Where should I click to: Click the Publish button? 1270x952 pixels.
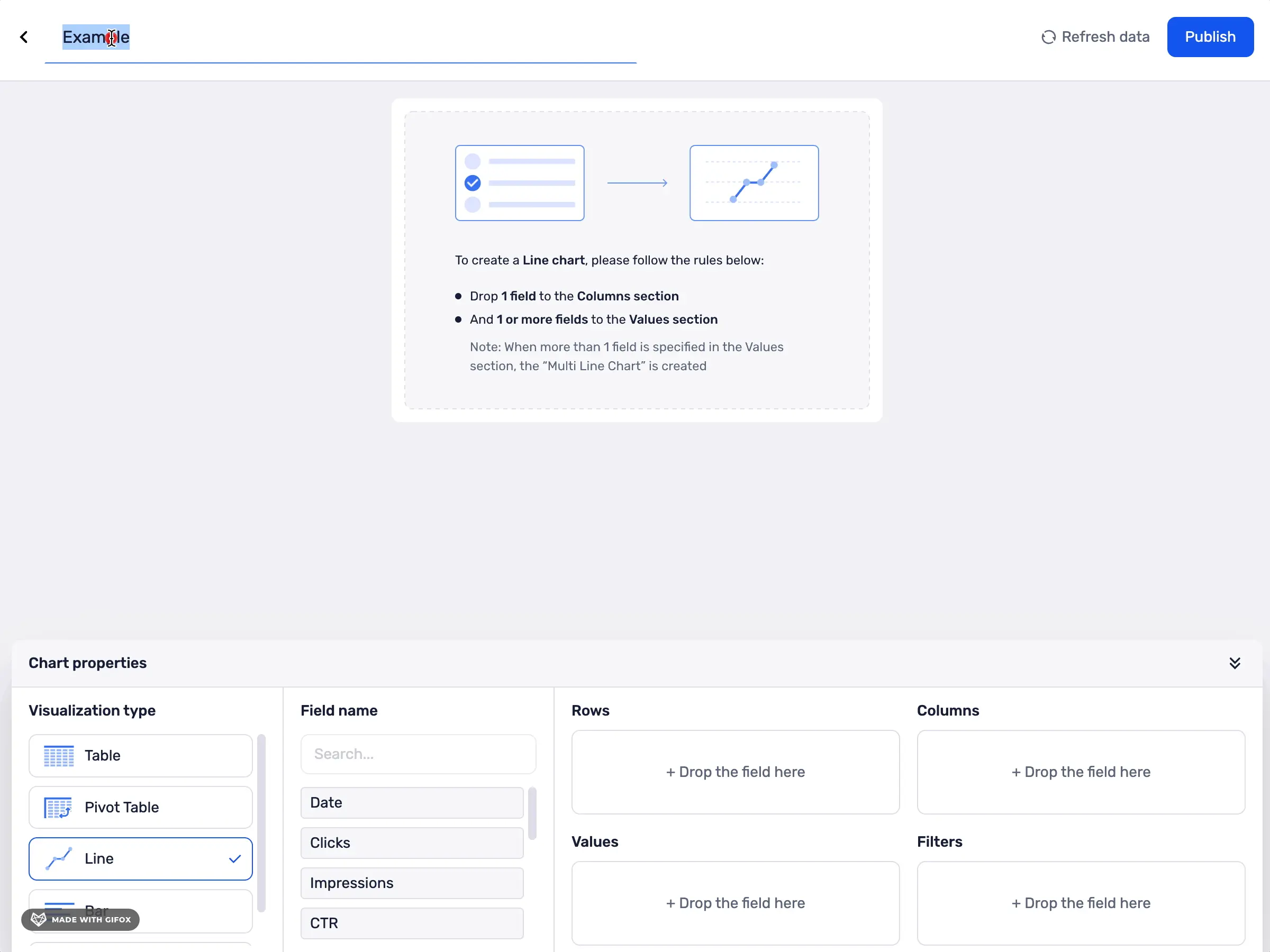tap(1210, 38)
